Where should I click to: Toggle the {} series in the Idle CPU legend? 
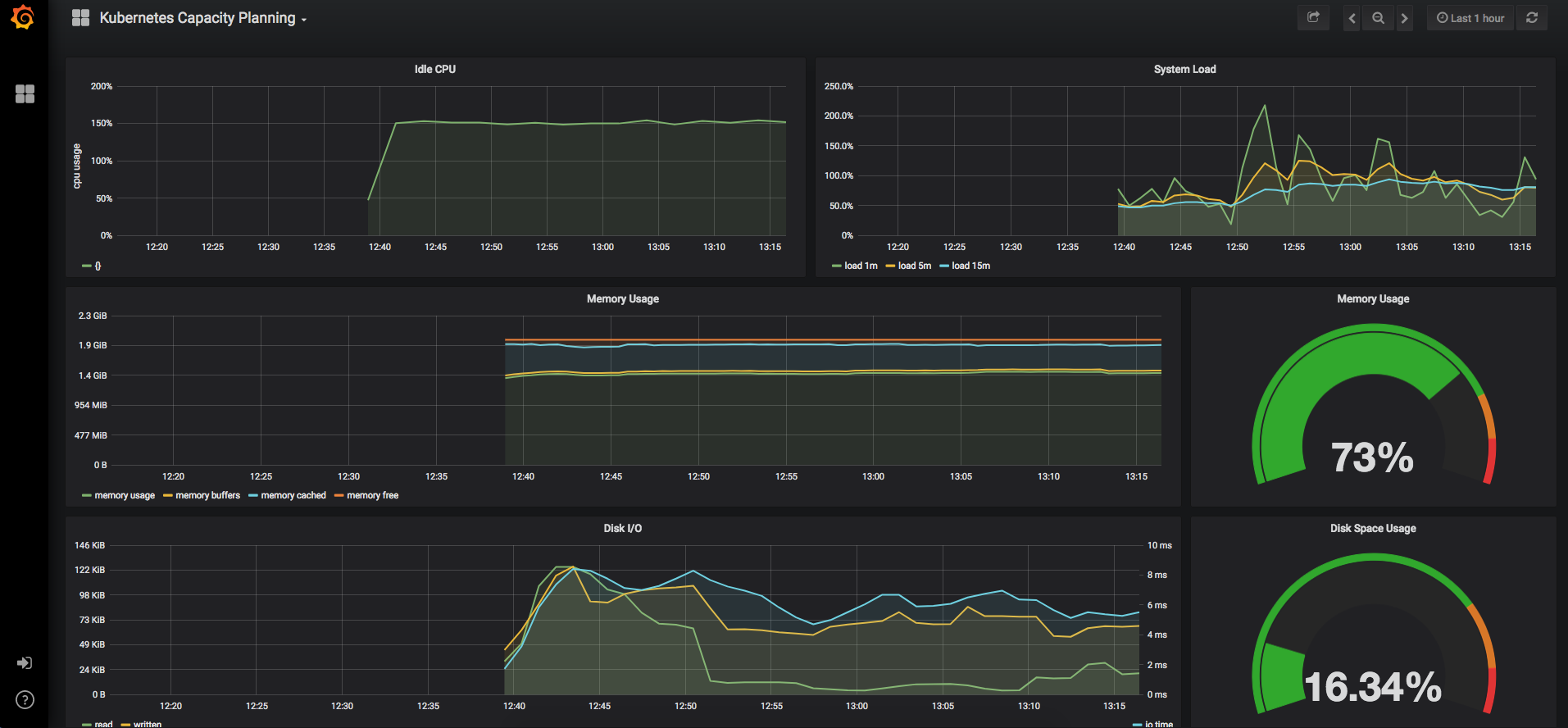(98, 266)
